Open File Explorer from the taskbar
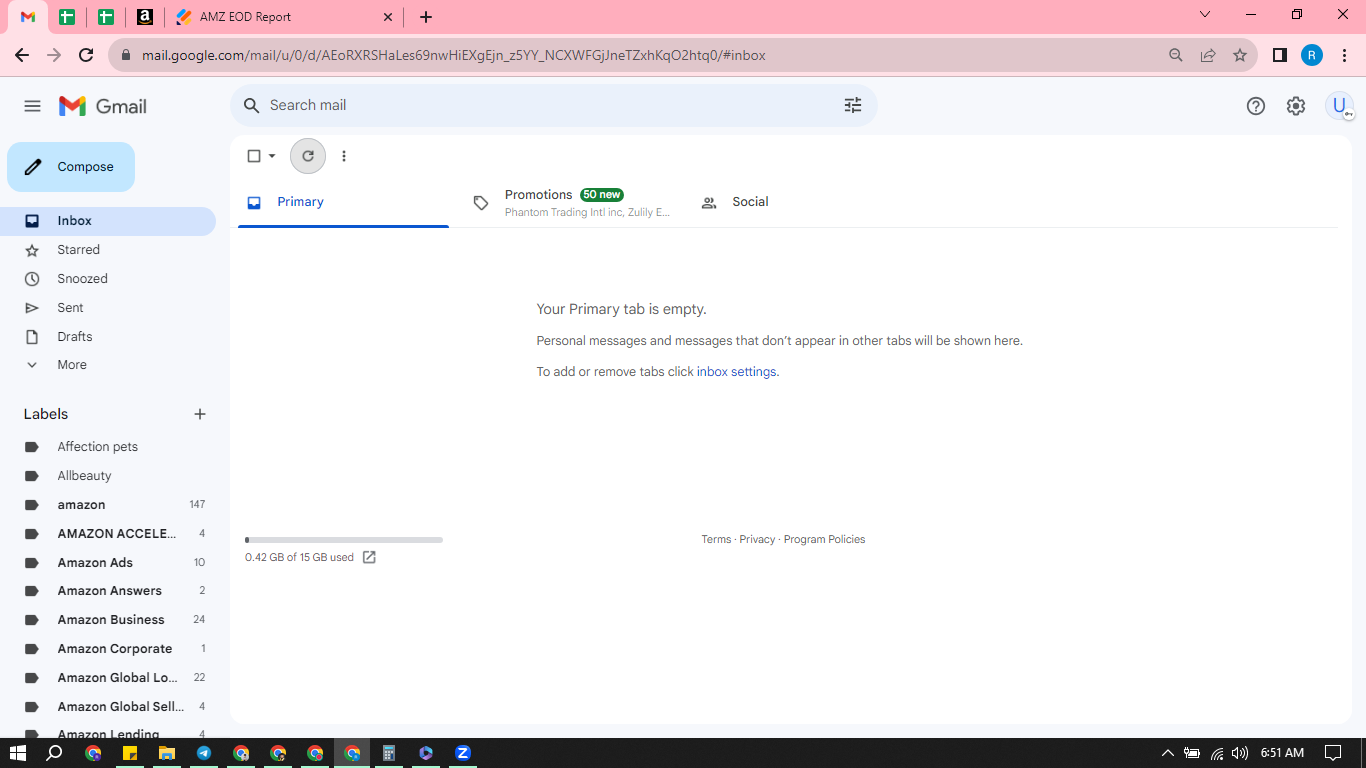The image size is (1366, 768). point(167,753)
